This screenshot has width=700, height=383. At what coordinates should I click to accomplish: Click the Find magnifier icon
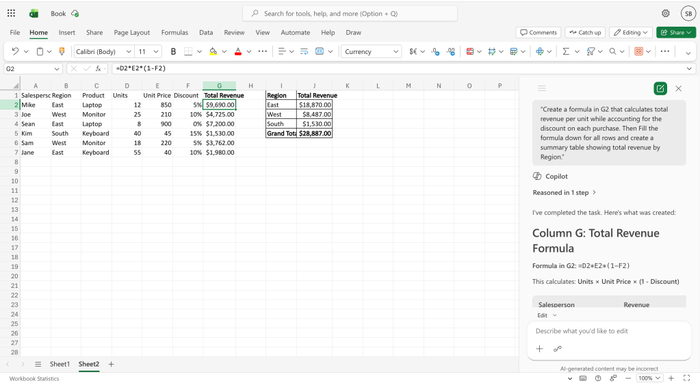click(x=612, y=51)
